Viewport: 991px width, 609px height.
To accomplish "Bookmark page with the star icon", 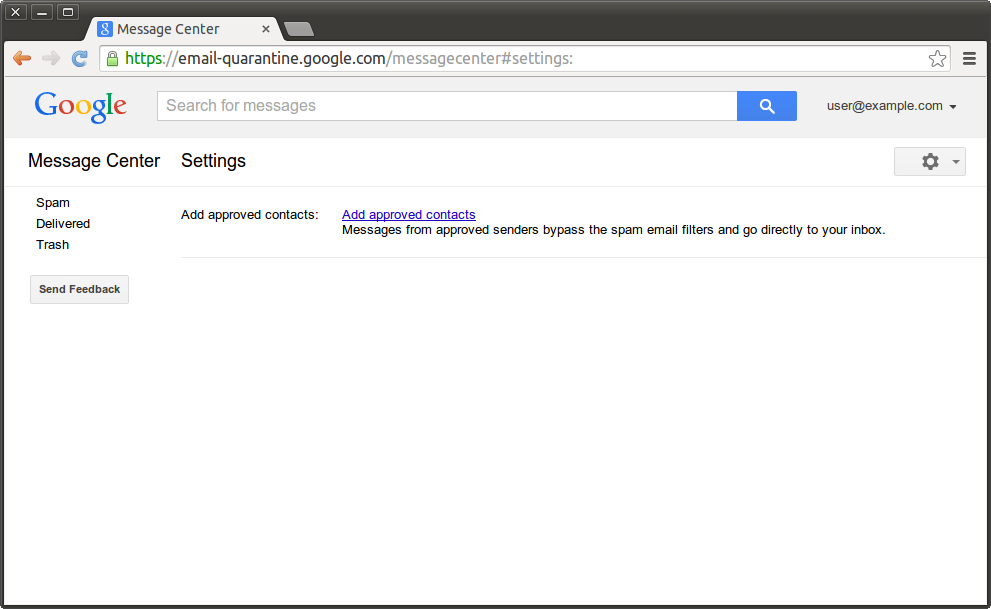I will (937, 59).
